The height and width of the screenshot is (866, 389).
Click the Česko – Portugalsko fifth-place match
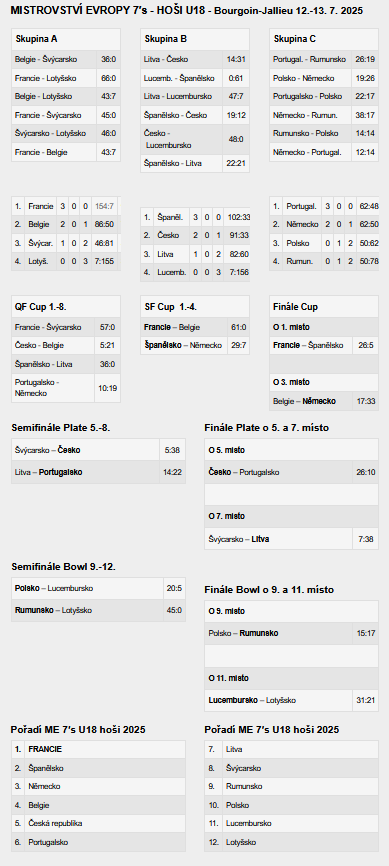(291, 473)
